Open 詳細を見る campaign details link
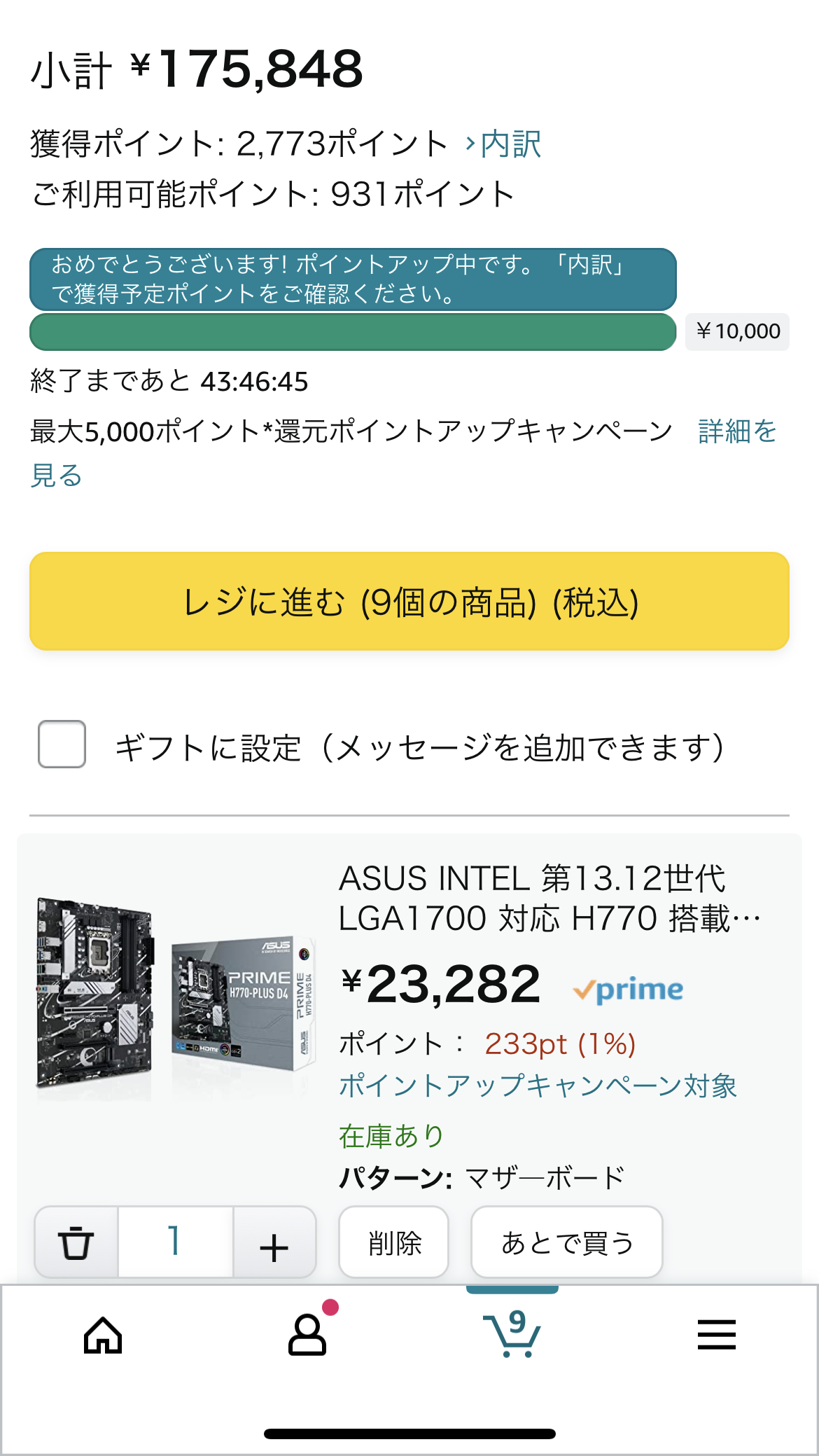 737,431
